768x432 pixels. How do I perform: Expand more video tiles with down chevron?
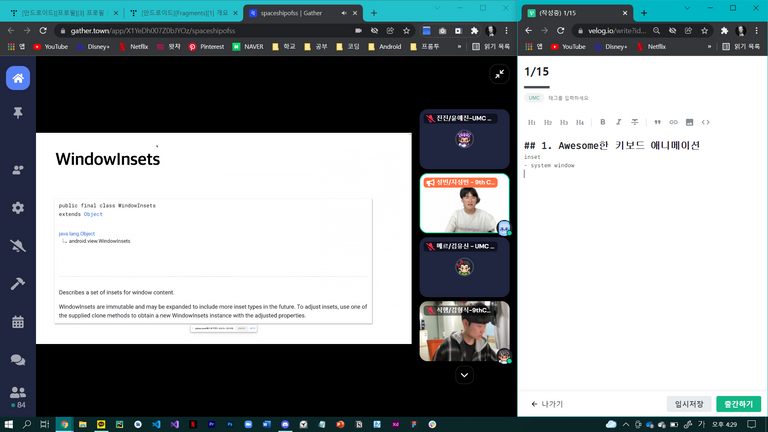pyautogui.click(x=464, y=375)
